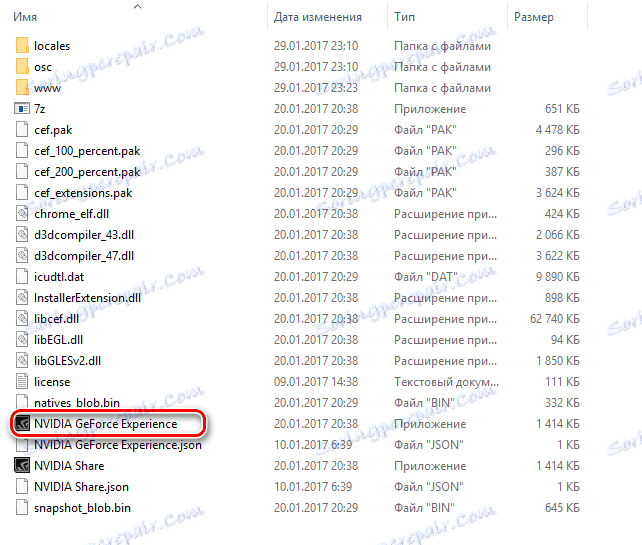Select the snapshot_blob.bin file name
642x545 pixels.
coord(82,508)
